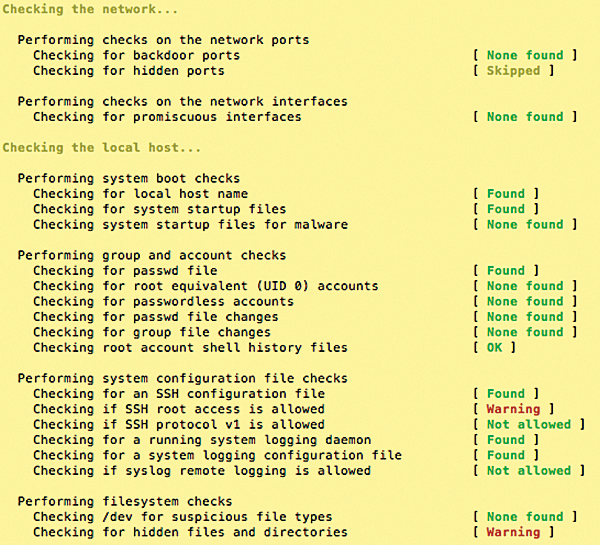The height and width of the screenshot is (545, 600).
Task: Click 'Checking for root equivalent (UID 0) accounts'
Action: [205, 286]
